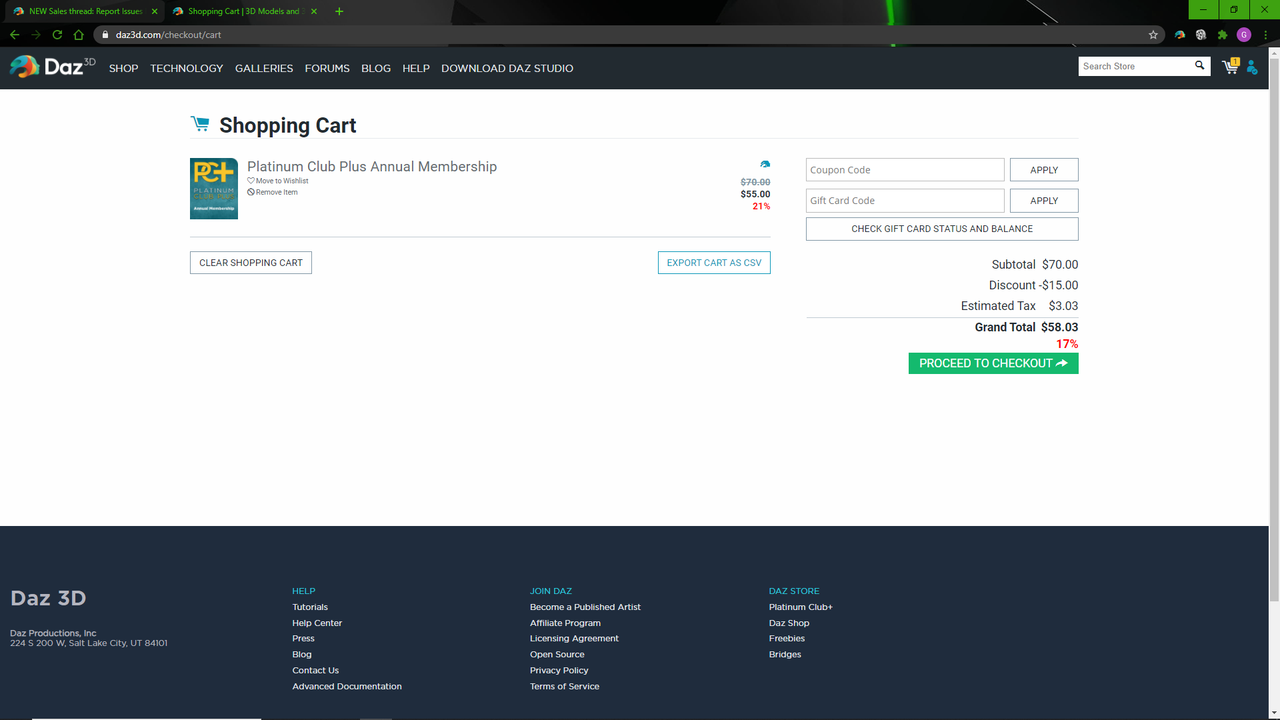Proceed to checkout
The image size is (1280, 720).
click(993, 363)
